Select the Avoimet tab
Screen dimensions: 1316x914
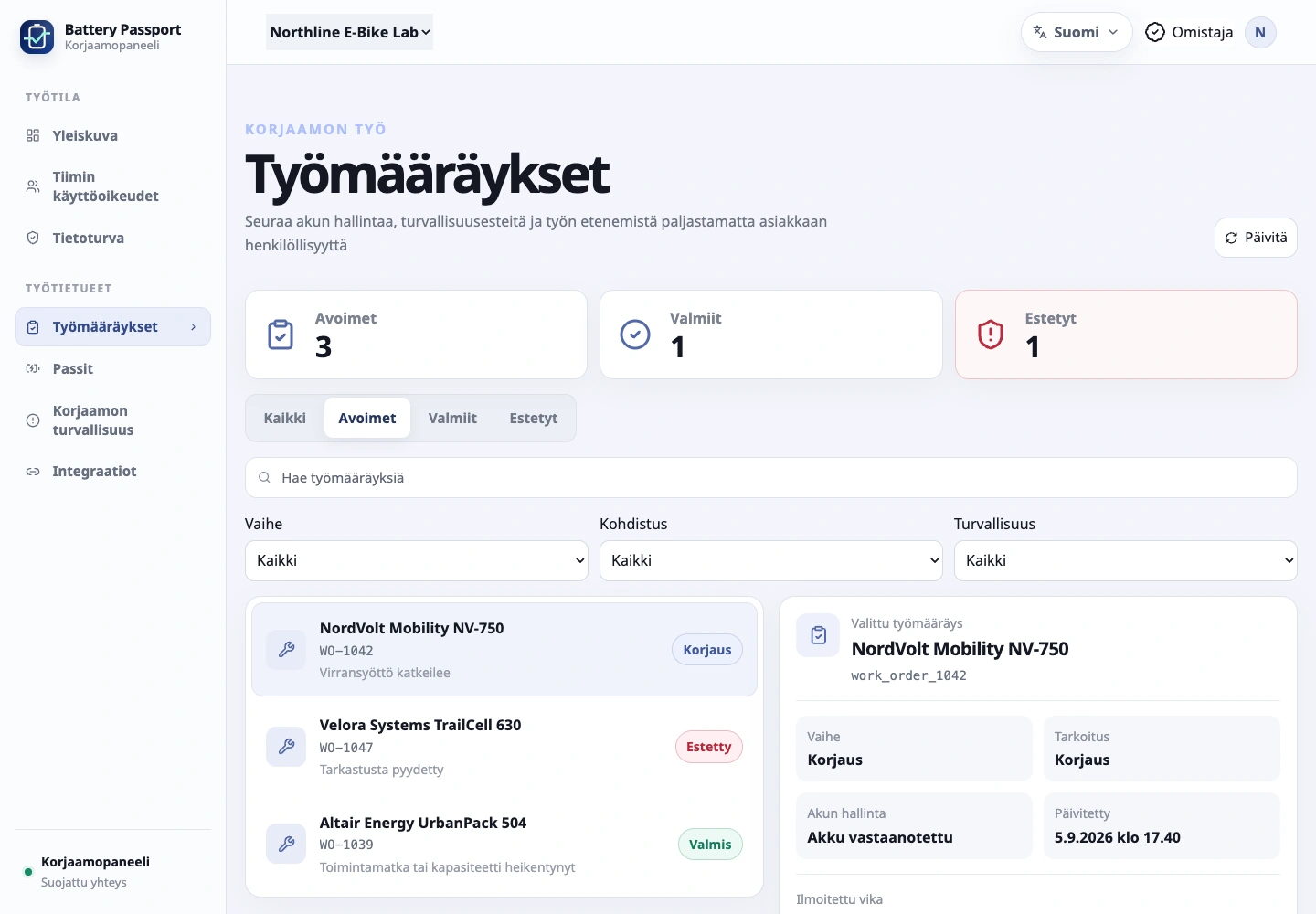point(367,419)
